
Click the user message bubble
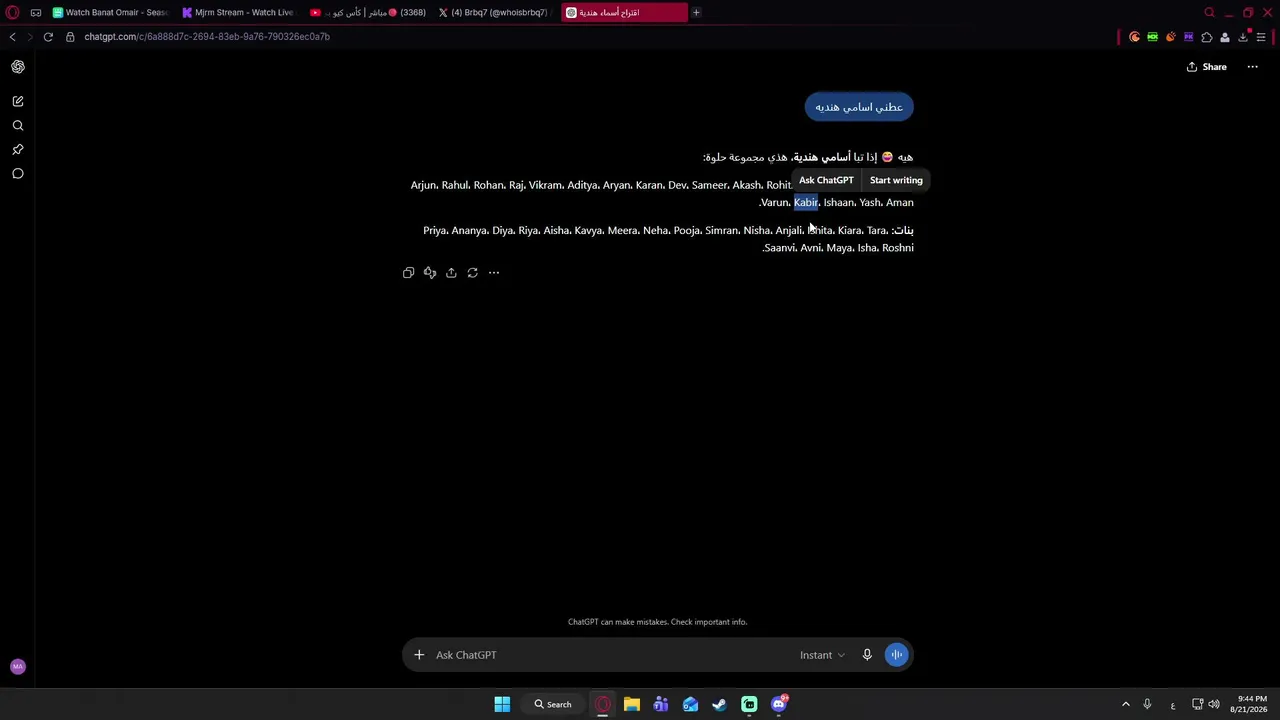point(859,107)
